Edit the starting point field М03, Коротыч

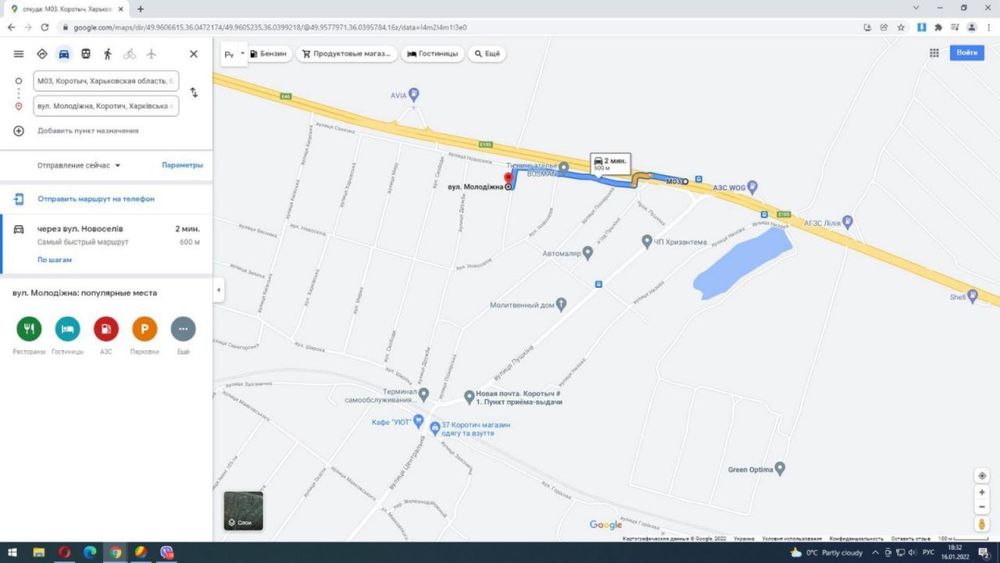106,81
